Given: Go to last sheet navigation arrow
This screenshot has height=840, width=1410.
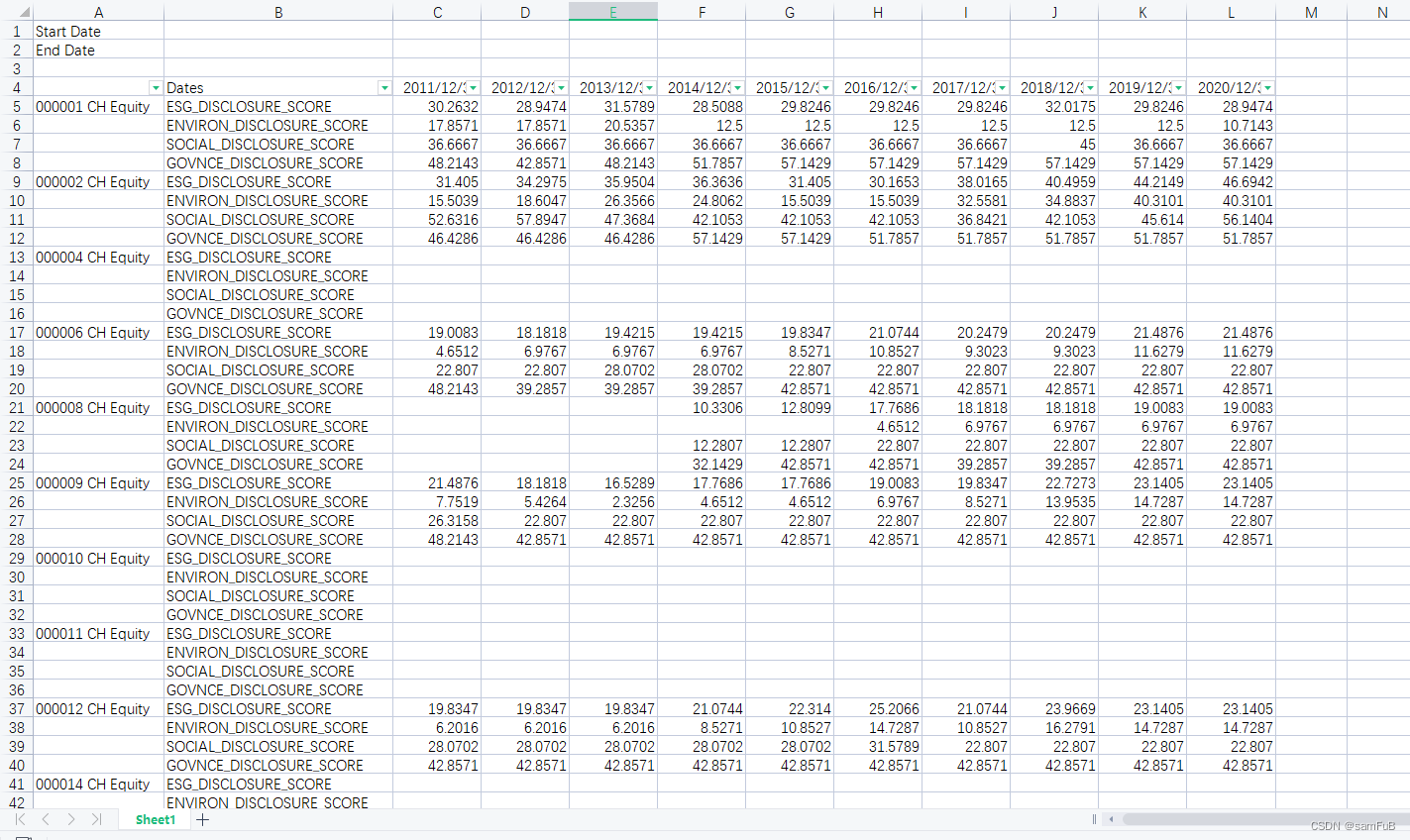Looking at the screenshot, I should coord(96,819).
